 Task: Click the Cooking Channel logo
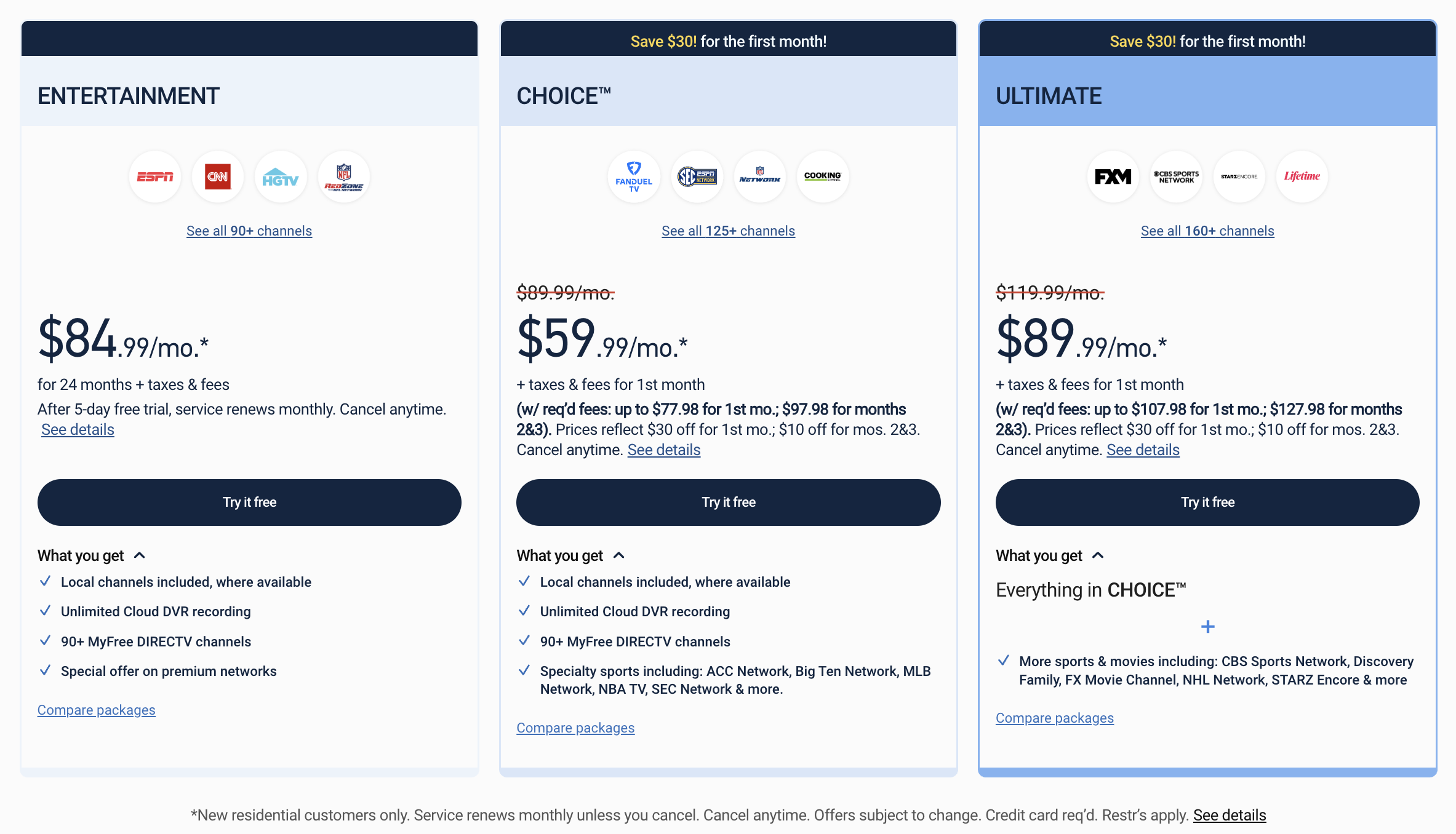point(823,177)
